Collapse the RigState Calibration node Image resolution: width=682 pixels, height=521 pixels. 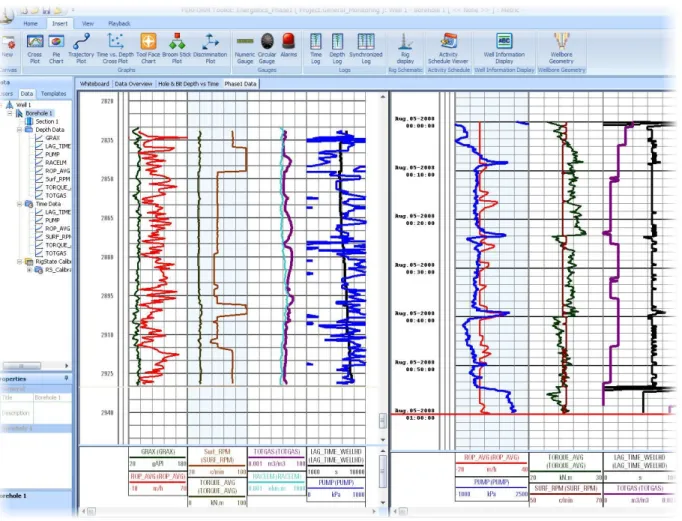click(x=19, y=261)
